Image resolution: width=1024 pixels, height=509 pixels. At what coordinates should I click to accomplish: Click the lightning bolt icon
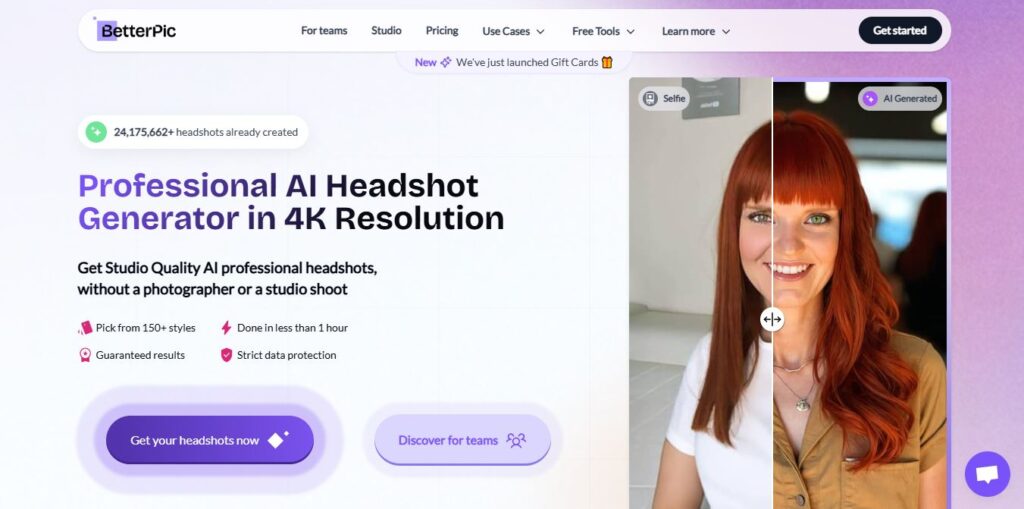point(226,328)
